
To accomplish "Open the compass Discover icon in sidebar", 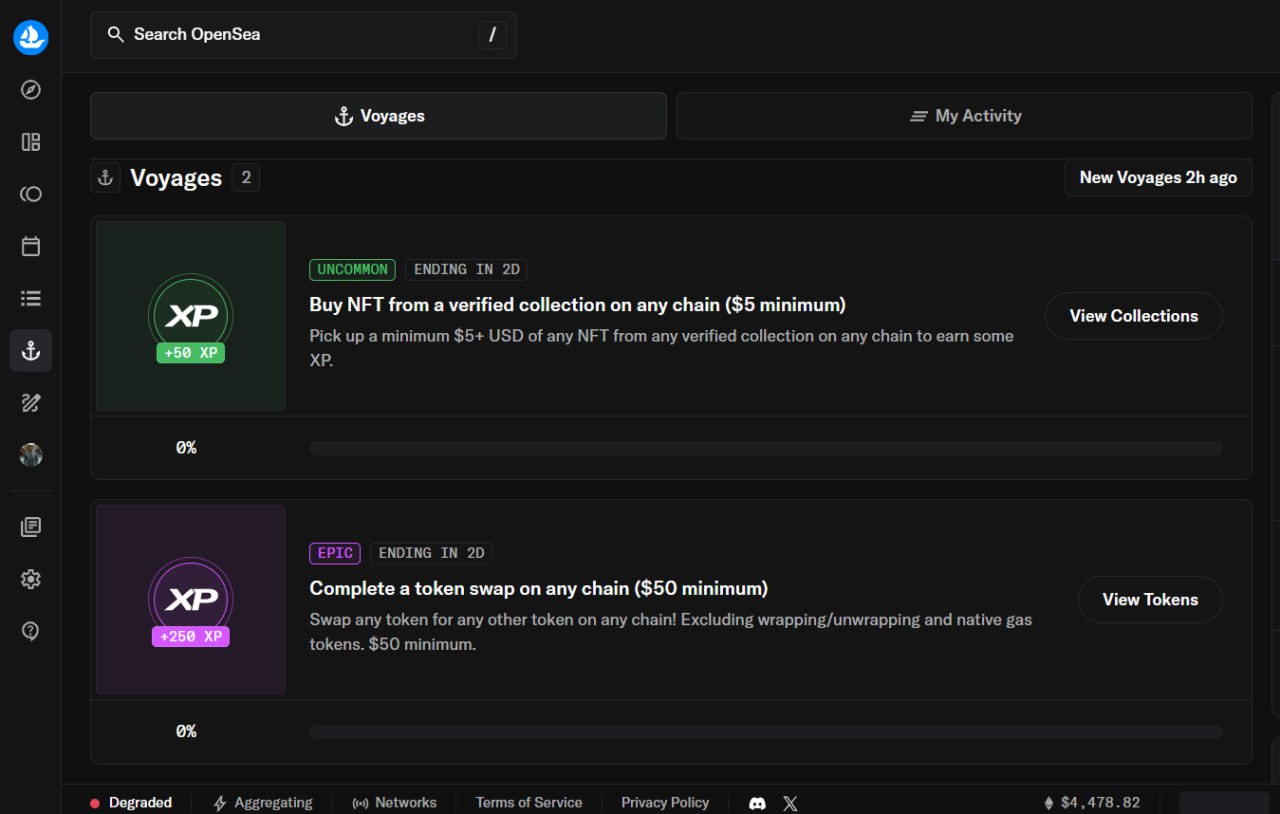I will click(x=31, y=90).
